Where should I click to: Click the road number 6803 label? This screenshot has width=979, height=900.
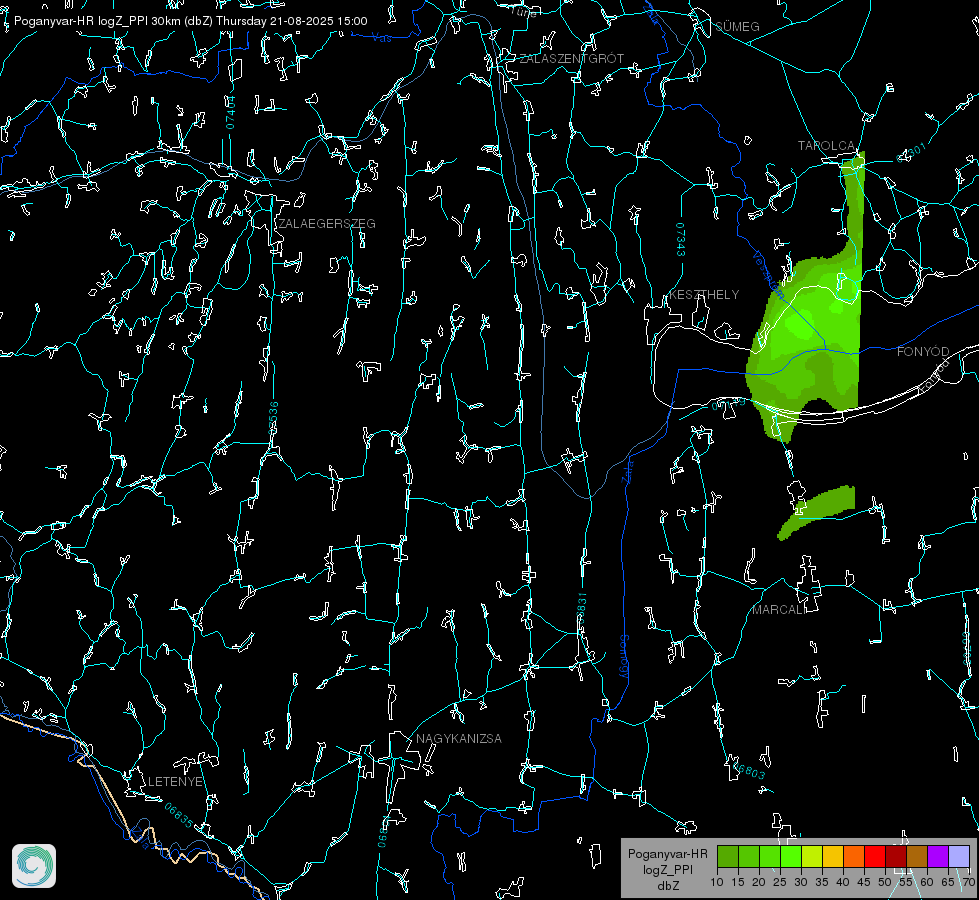coord(750,771)
